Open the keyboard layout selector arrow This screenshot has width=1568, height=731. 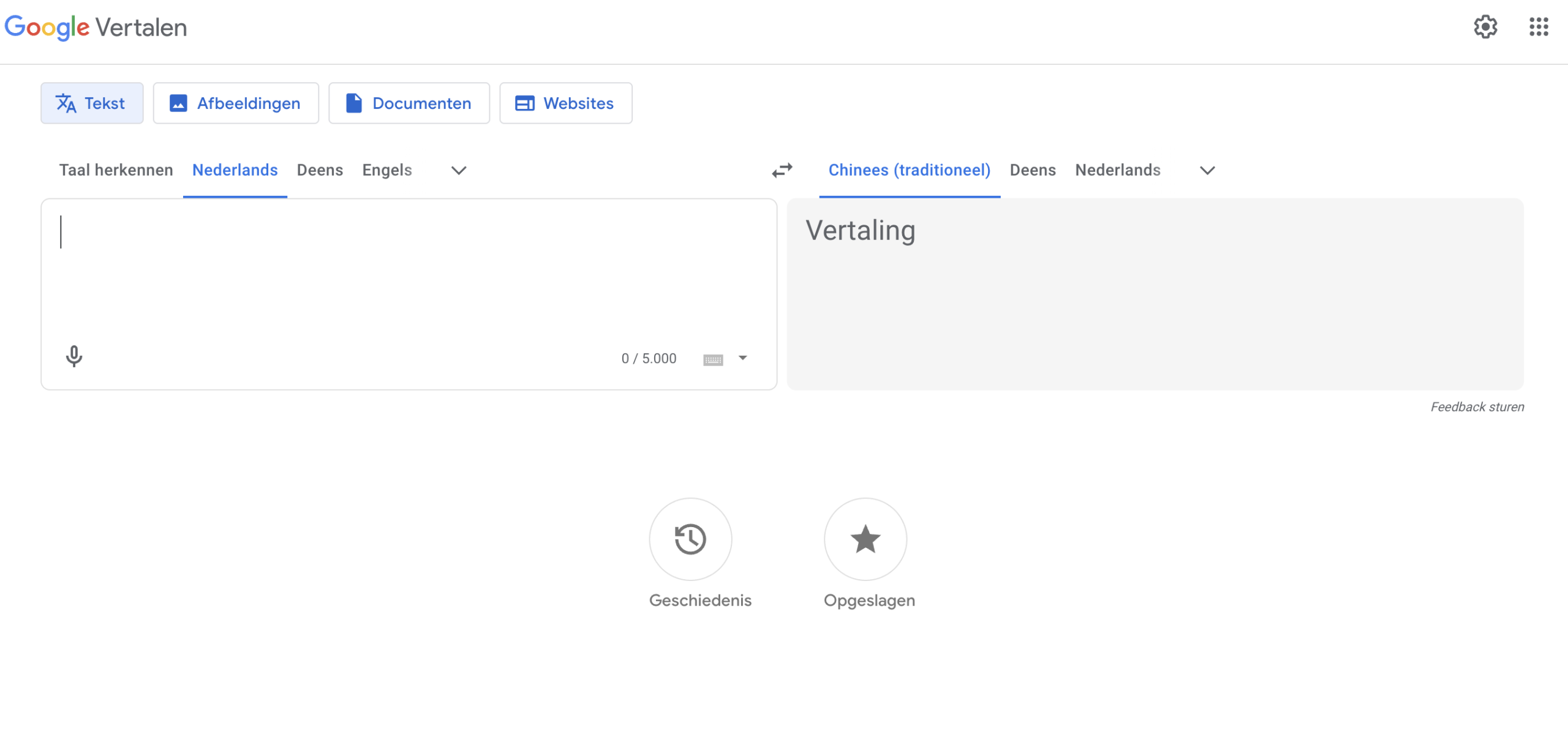point(742,358)
